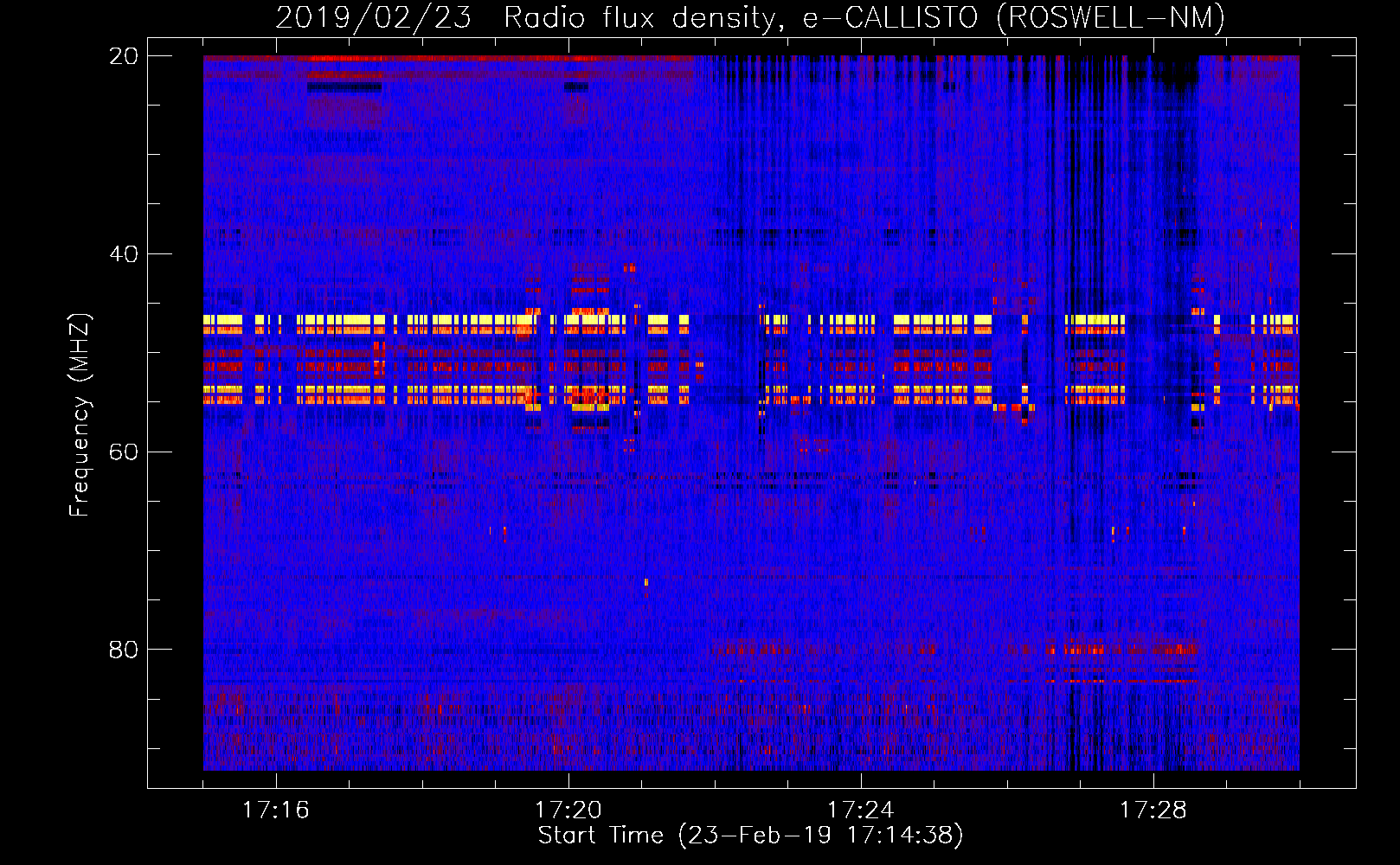Click the 80 frequency tick label

(124, 650)
